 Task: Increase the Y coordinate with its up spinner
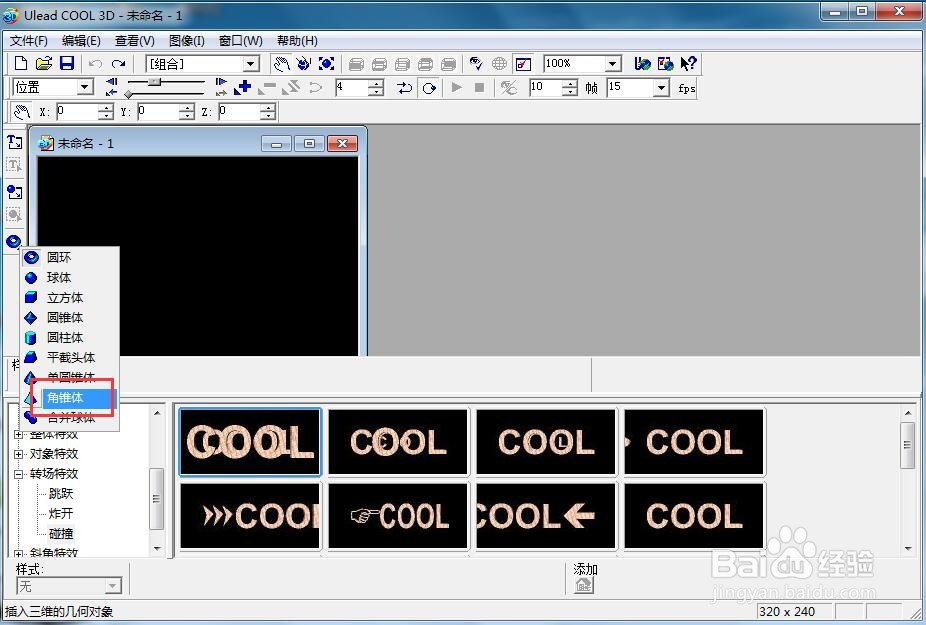pyautogui.click(x=187, y=108)
